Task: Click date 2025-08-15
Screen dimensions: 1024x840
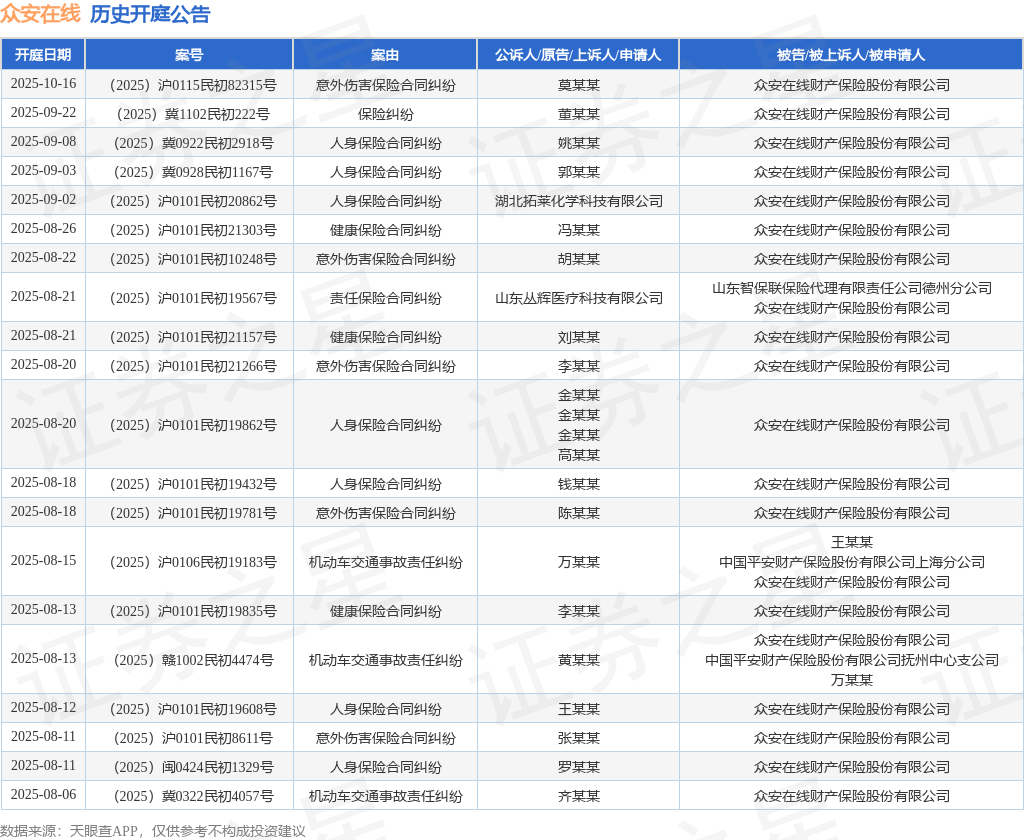Action: 43,560
